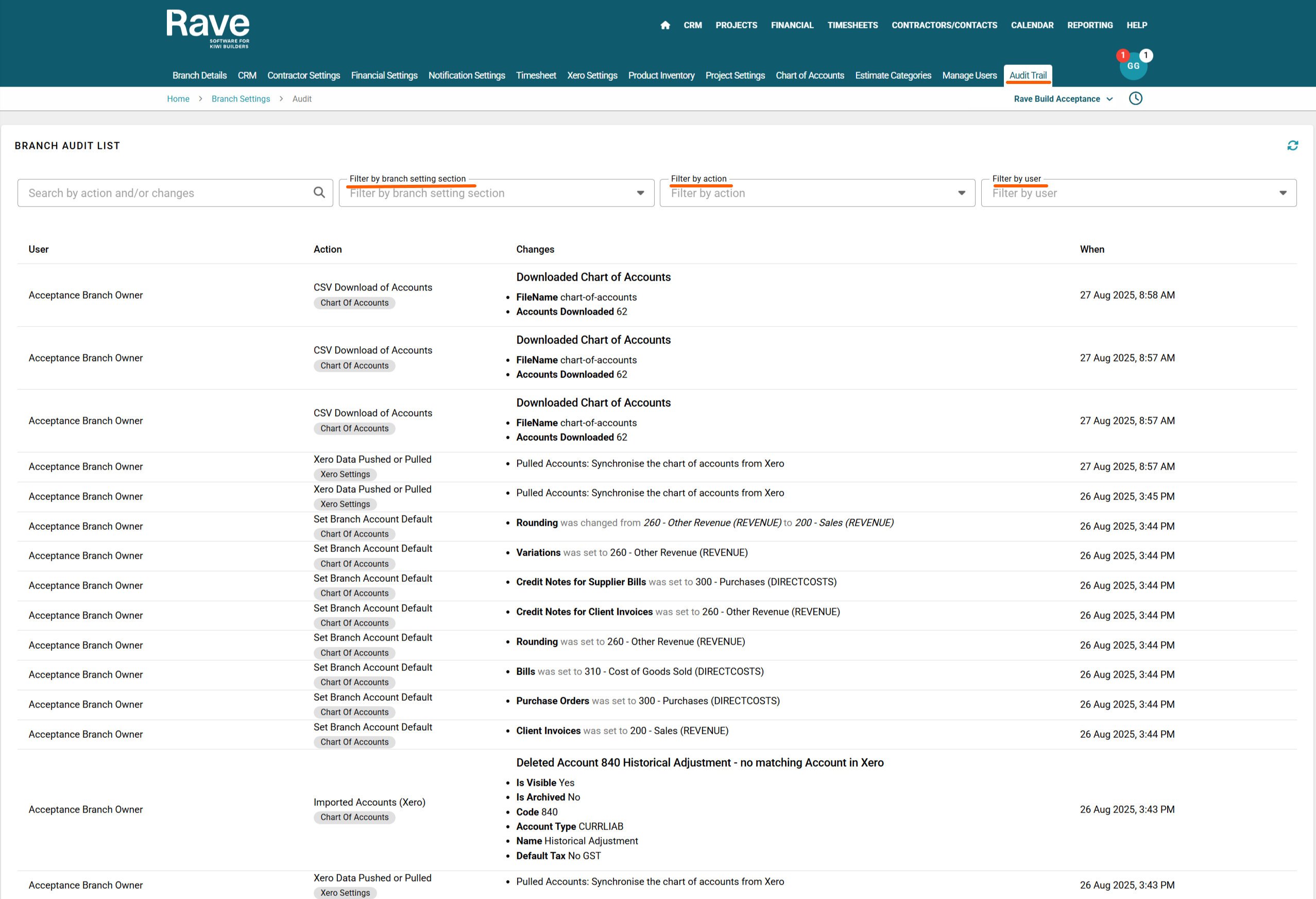This screenshot has width=1316, height=899.
Task: Click the Home icon in top navigation
Action: click(x=665, y=25)
